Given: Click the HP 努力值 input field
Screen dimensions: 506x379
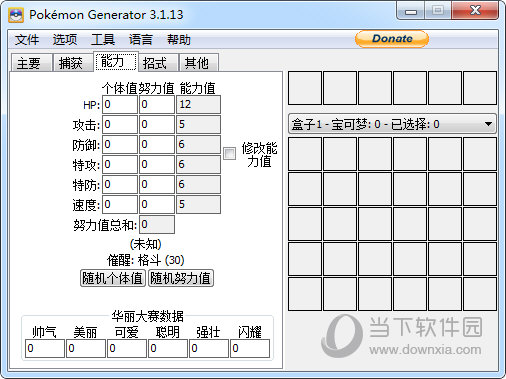Looking at the screenshot, I should tap(157, 105).
